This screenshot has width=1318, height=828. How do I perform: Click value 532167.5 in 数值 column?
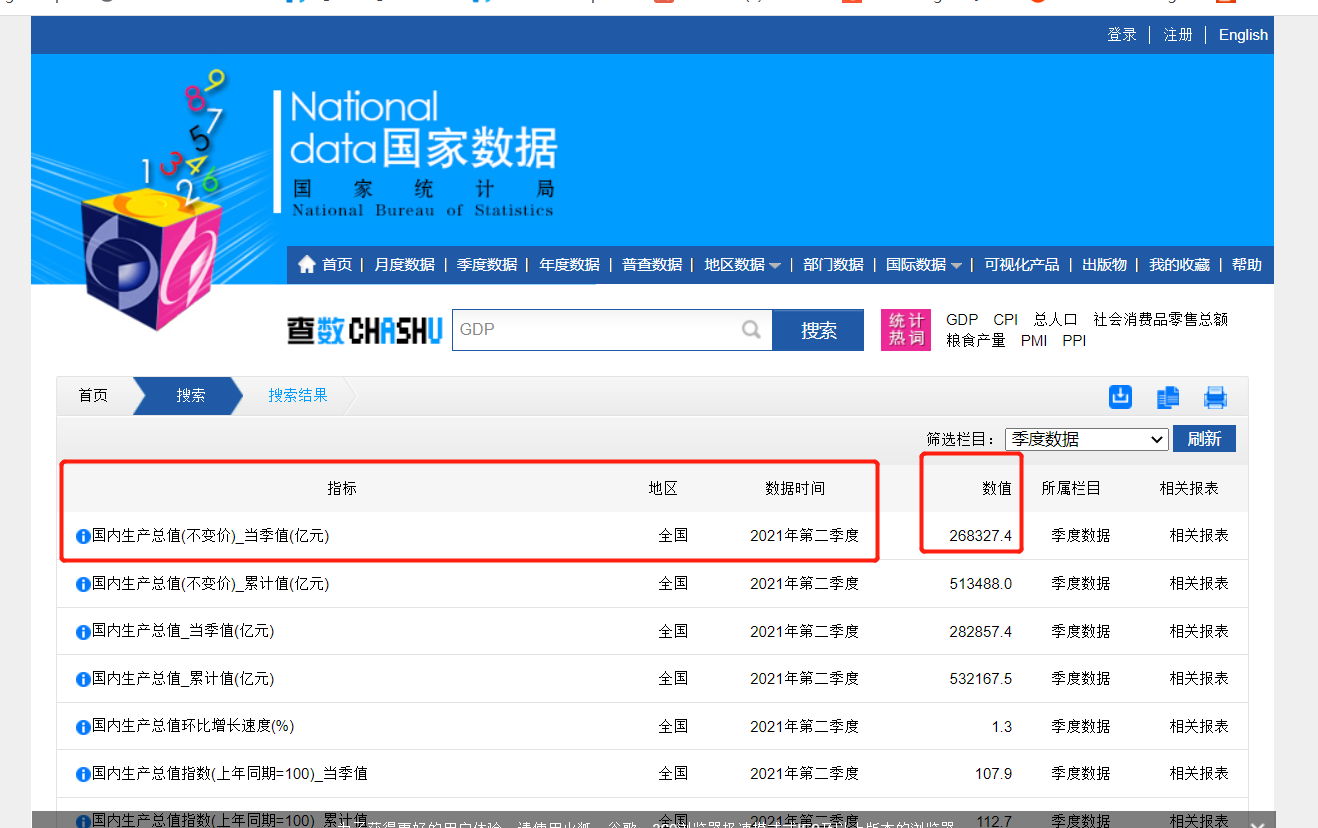981,679
